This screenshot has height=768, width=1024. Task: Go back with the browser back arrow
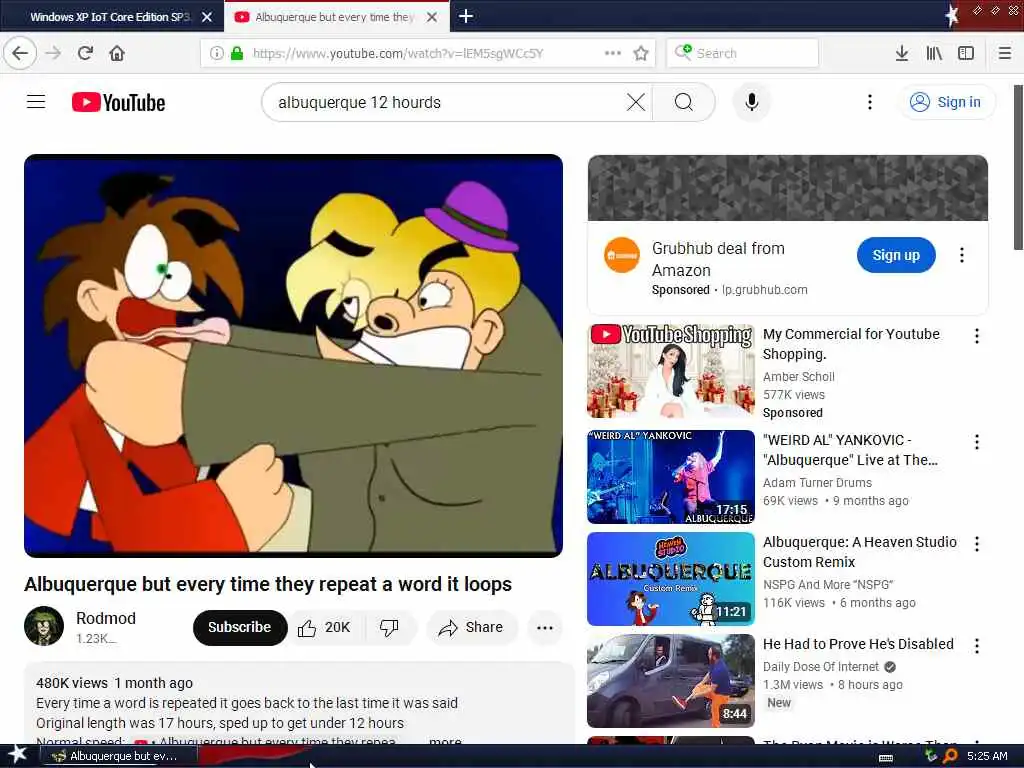click(x=20, y=54)
